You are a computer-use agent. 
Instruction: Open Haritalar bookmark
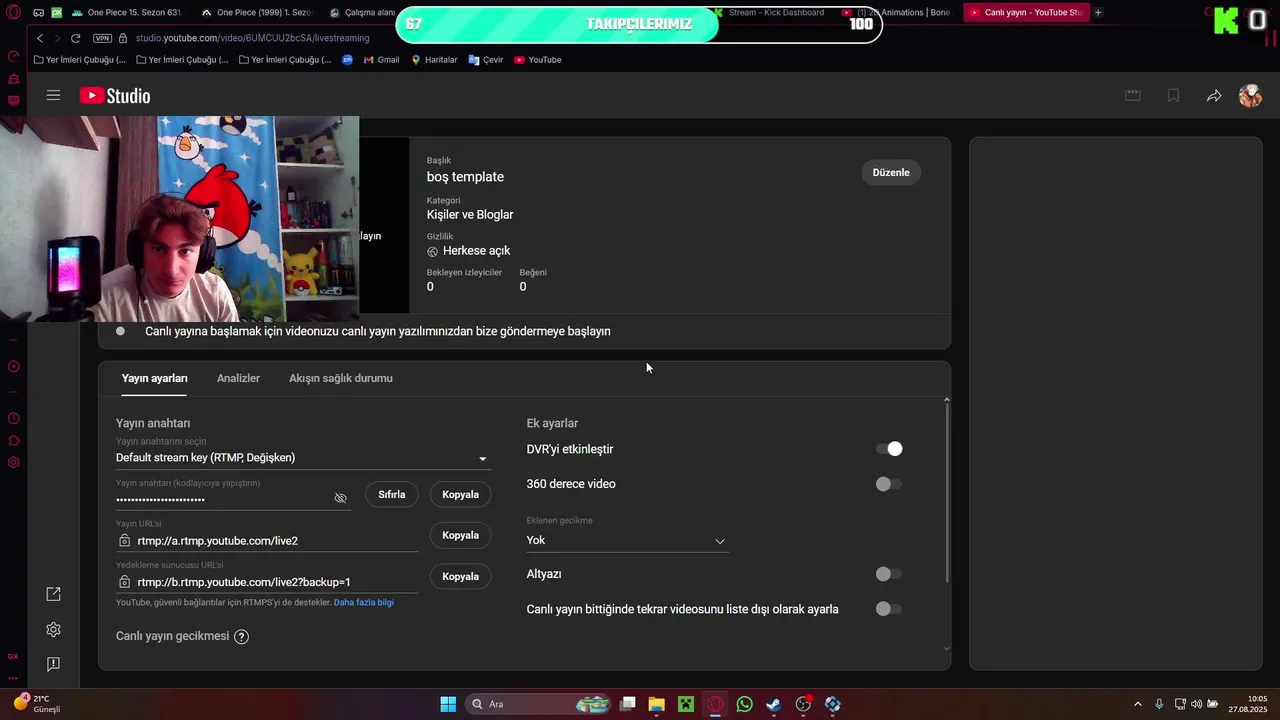pyautogui.click(x=433, y=60)
